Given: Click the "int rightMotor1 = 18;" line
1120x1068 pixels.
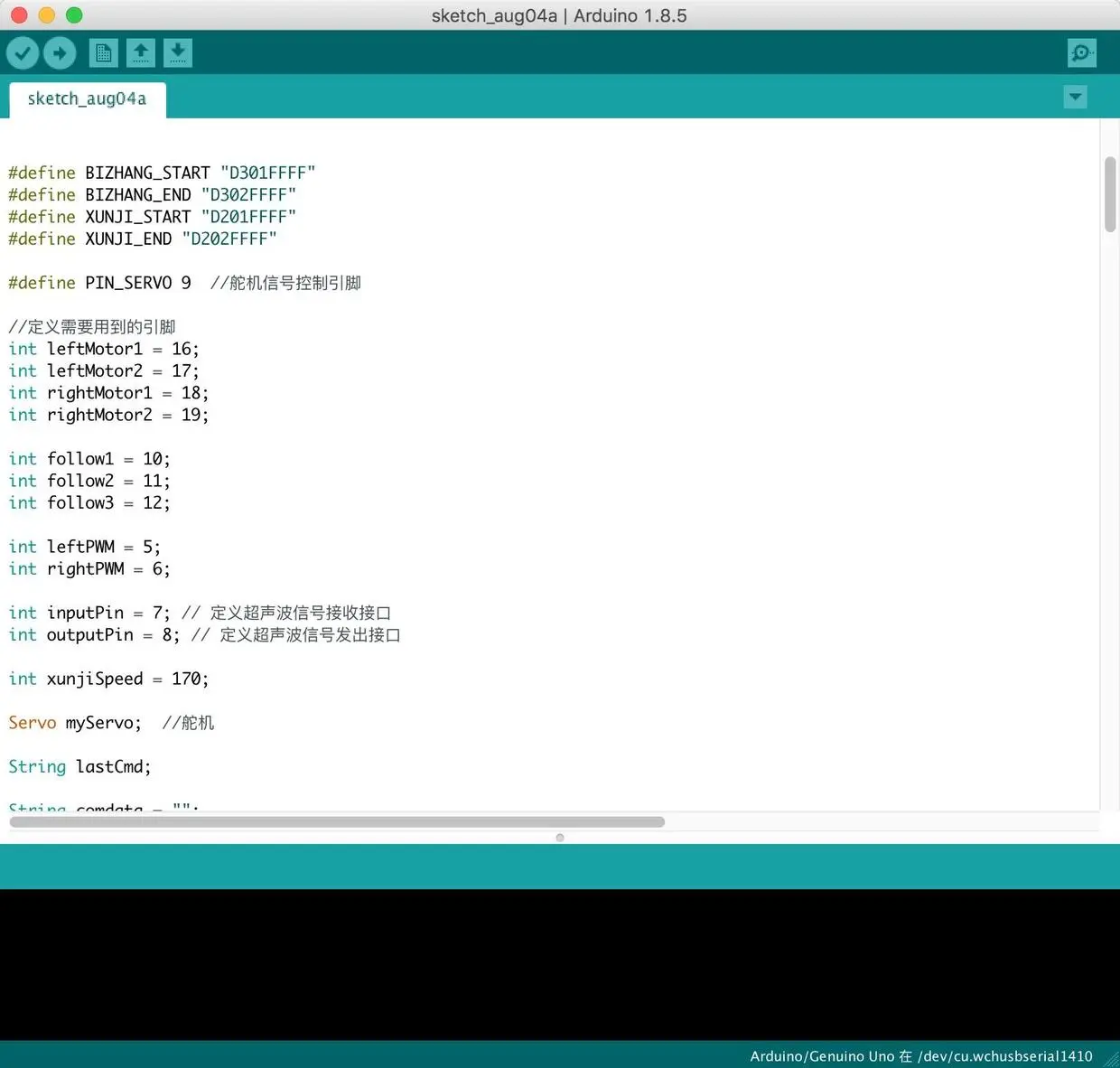Looking at the screenshot, I should click(x=108, y=393).
